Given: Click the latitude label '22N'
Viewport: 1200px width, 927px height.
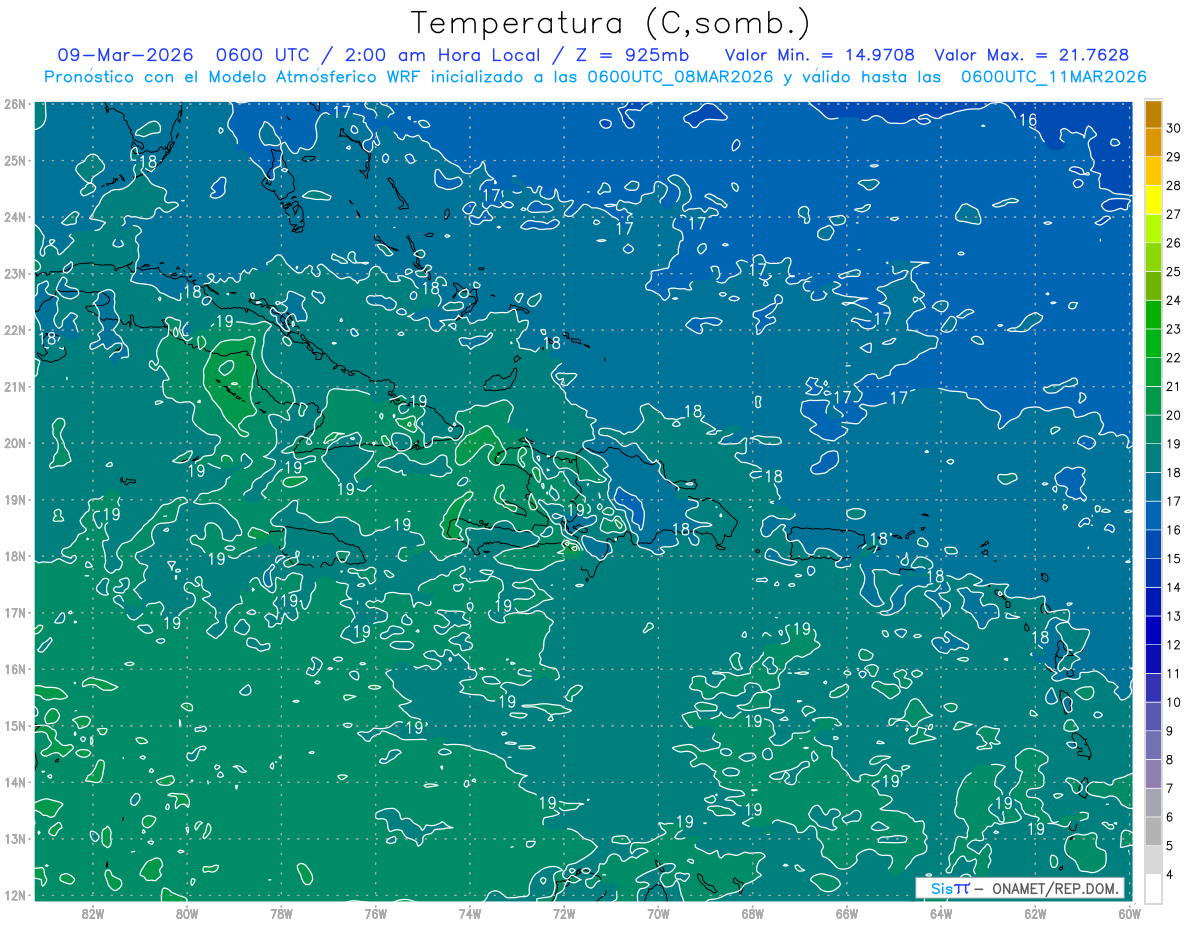Looking at the screenshot, I should click(x=15, y=330).
